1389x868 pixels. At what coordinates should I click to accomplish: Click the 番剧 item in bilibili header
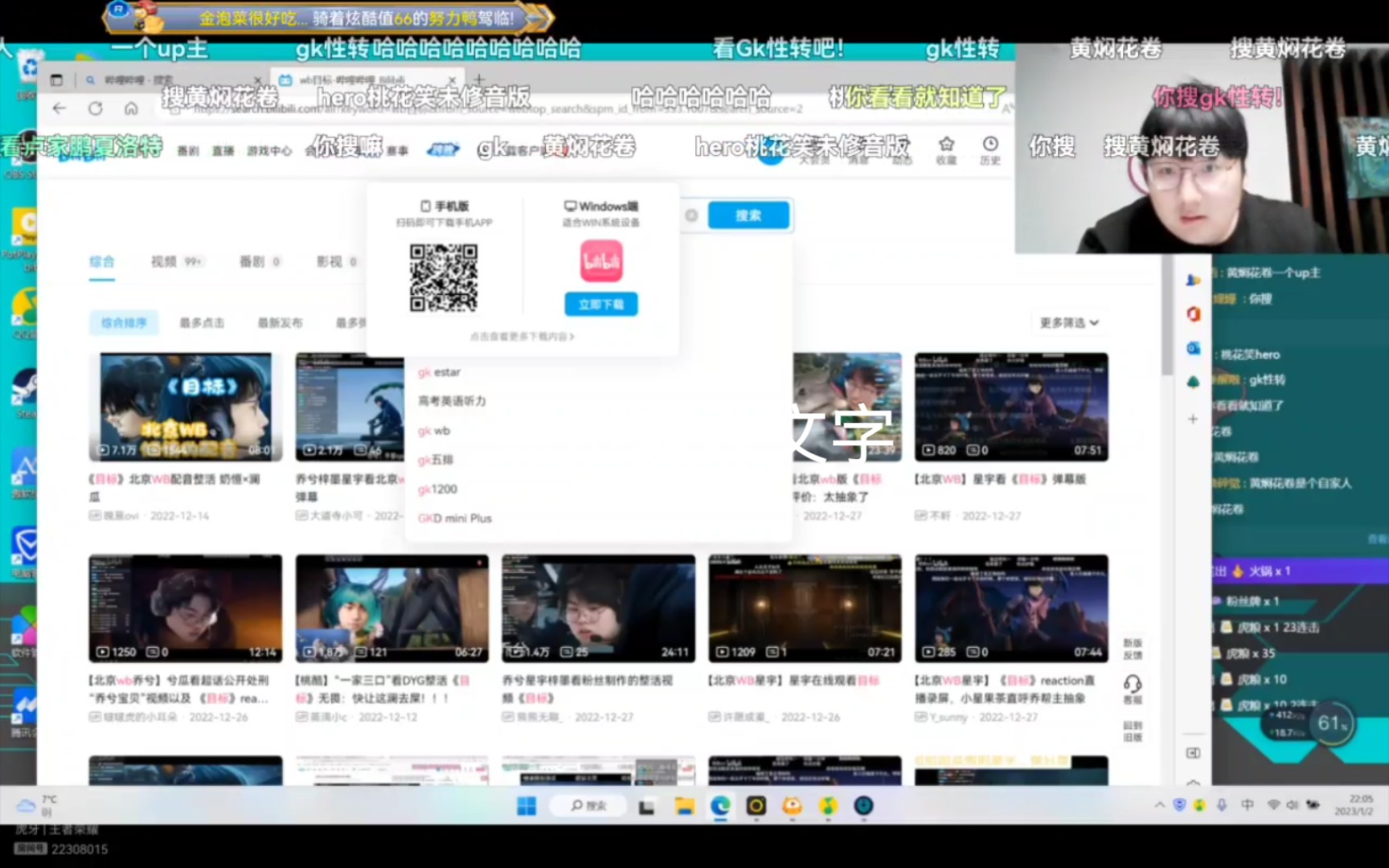tap(187, 151)
